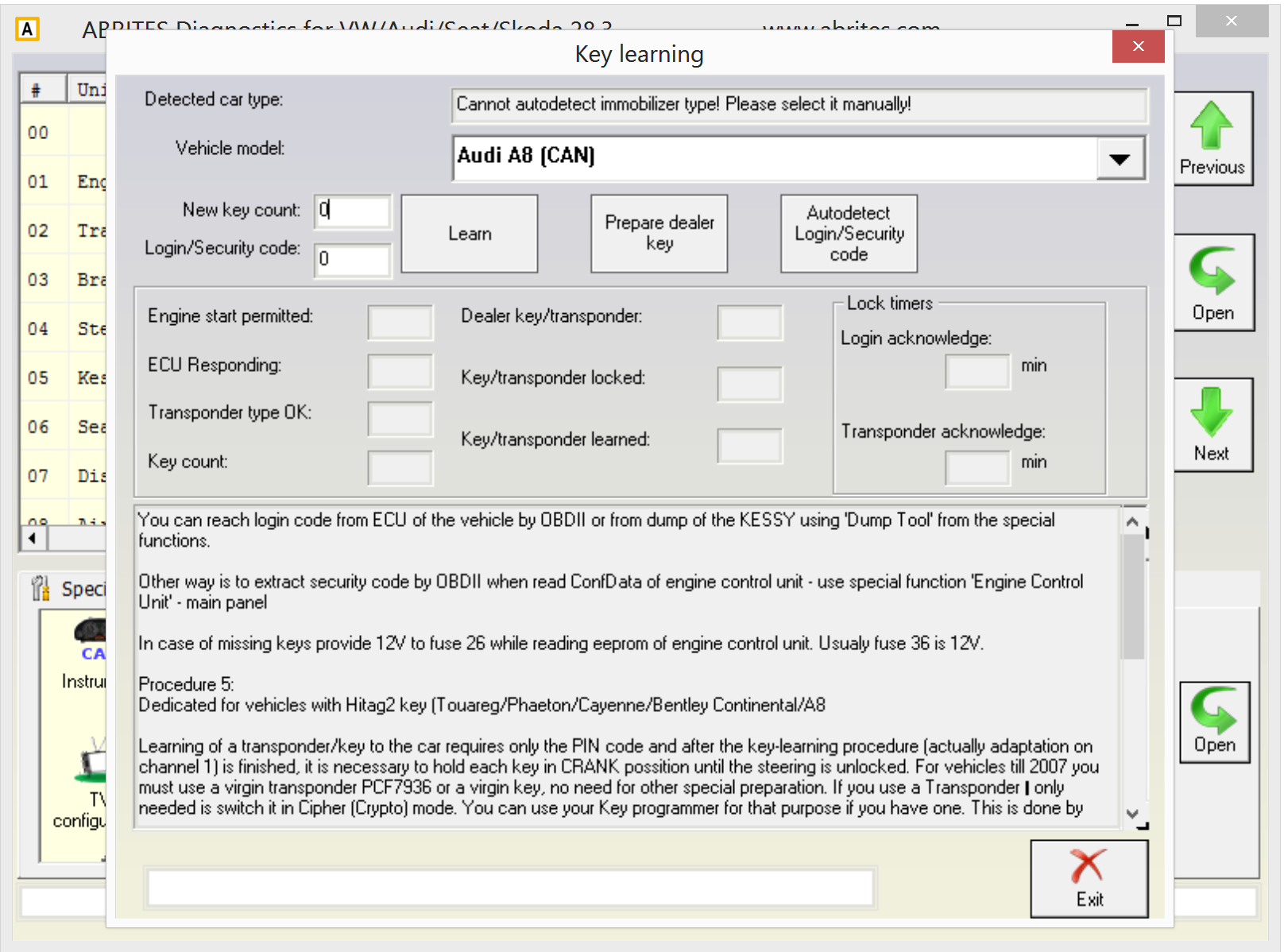The image size is (1284, 952).
Task: Run Autodetect Login/Security code
Action: pyautogui.click(x=849, y=234)
